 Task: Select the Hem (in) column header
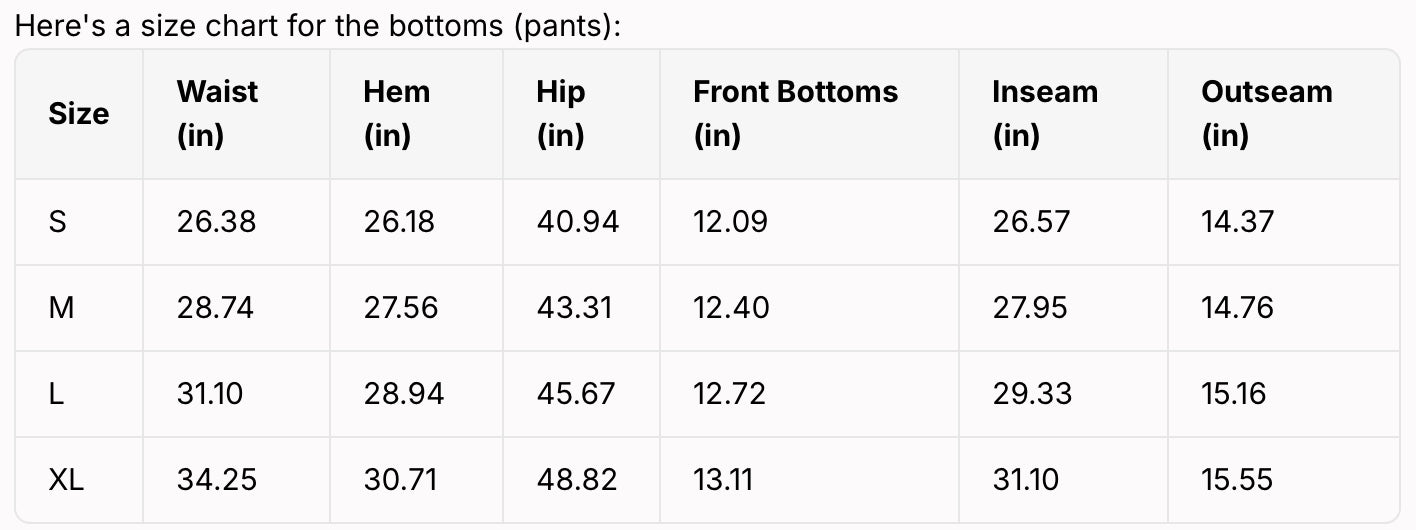pos(396,113)
